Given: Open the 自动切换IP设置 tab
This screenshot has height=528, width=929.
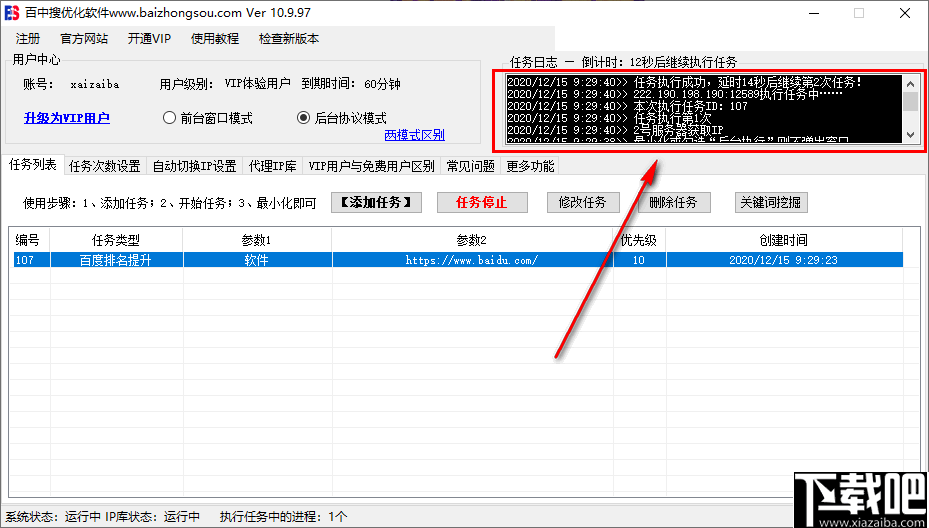Looking at the screenshot, I should click(x=195, y=167).
